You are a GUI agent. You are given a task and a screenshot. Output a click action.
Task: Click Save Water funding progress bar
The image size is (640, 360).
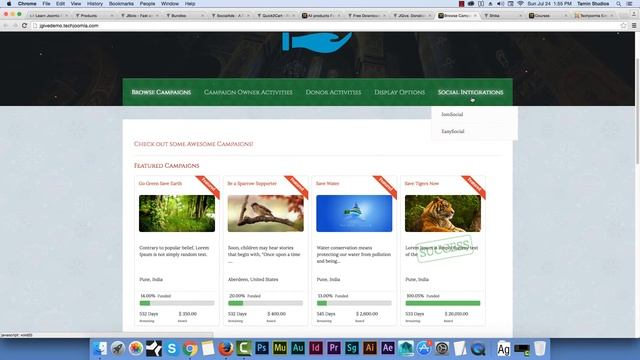coord(354,303)
